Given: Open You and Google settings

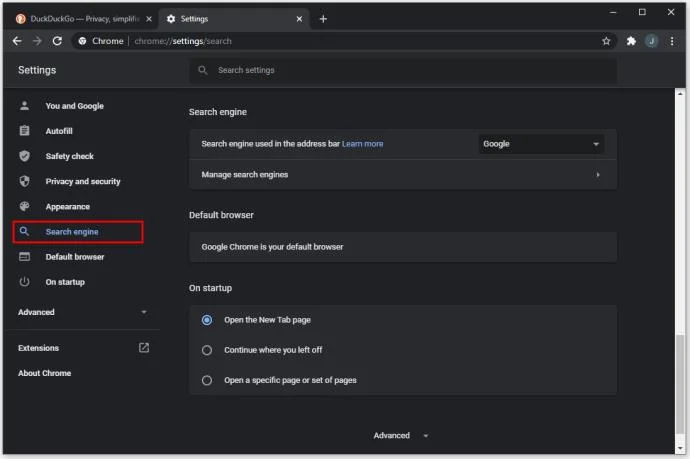Looking at the screenshot, I should pos(74,106).
